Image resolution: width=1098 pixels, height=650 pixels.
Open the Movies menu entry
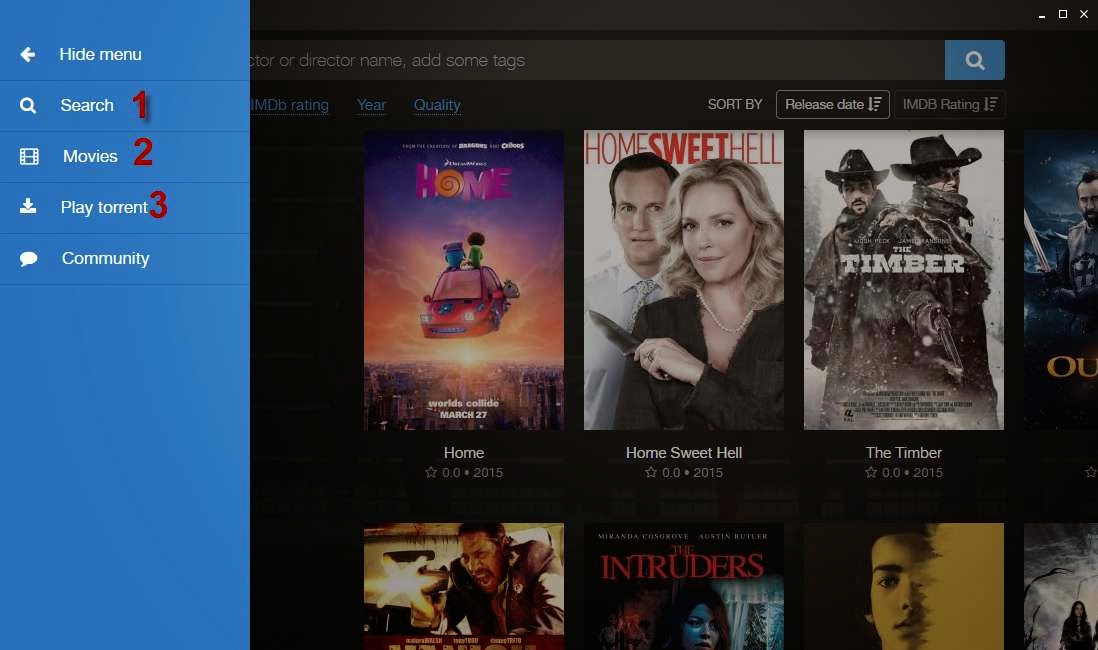click(x=125, y=157)
